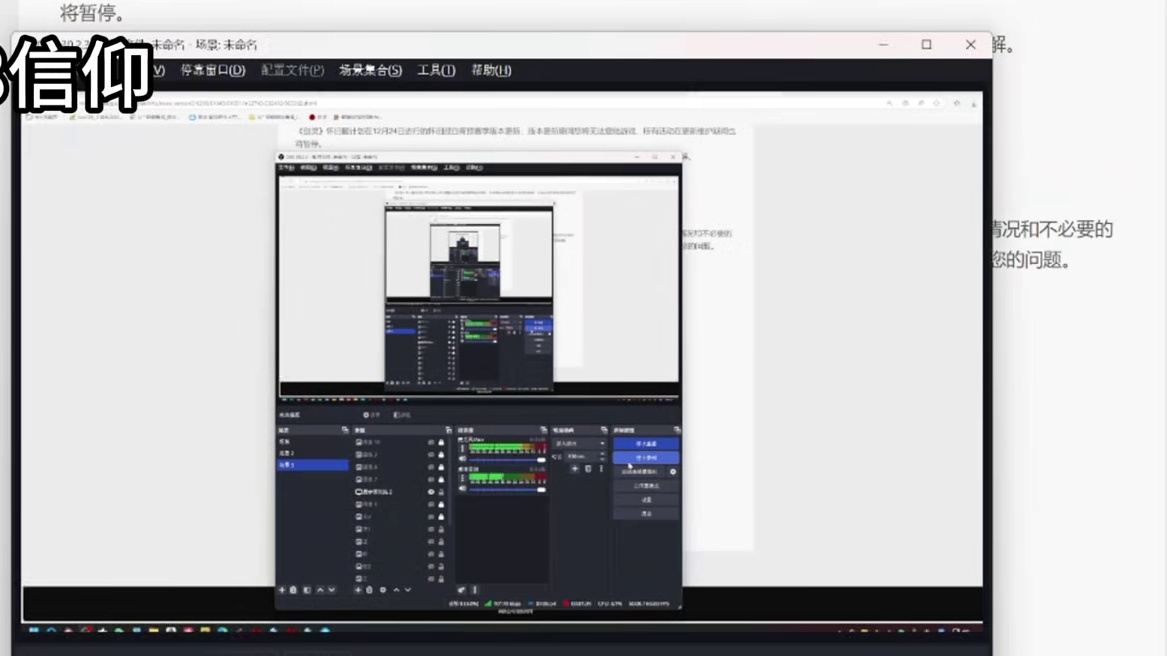The image size is (1167, 656).
Task: Mute the first audio mixer channel
Action: [462, 459]
